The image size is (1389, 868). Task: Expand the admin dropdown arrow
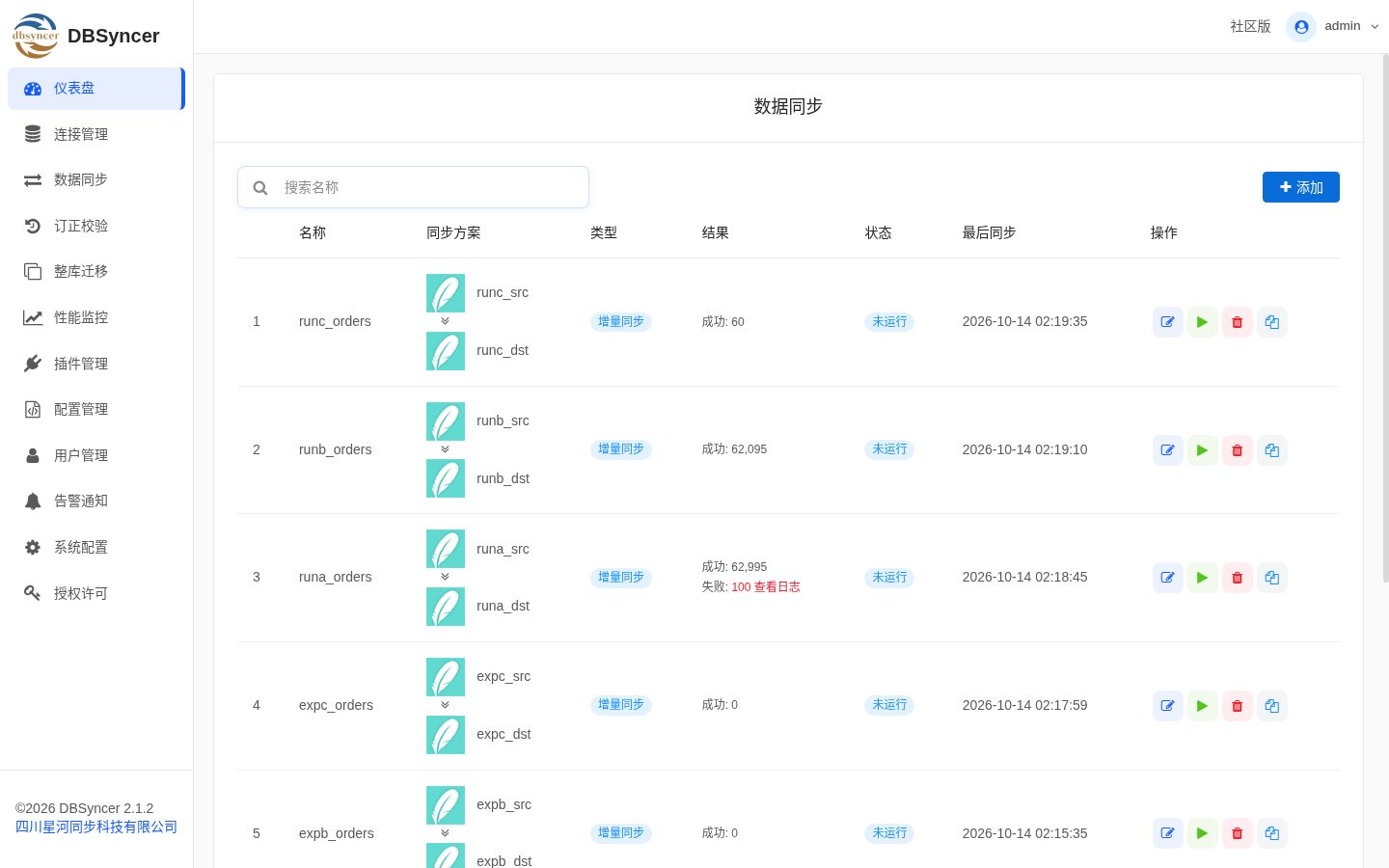[1375, 27]
